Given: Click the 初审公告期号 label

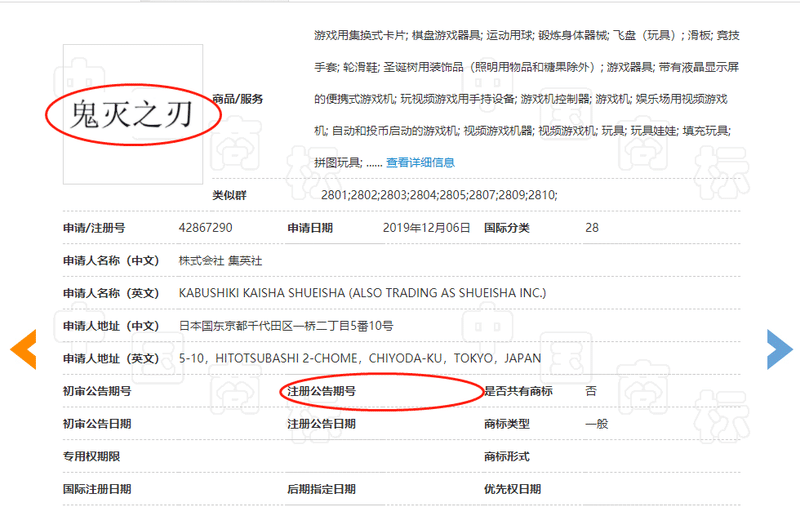Looking at the screenshot, I should pyautogui.click(x=97, y=391).
